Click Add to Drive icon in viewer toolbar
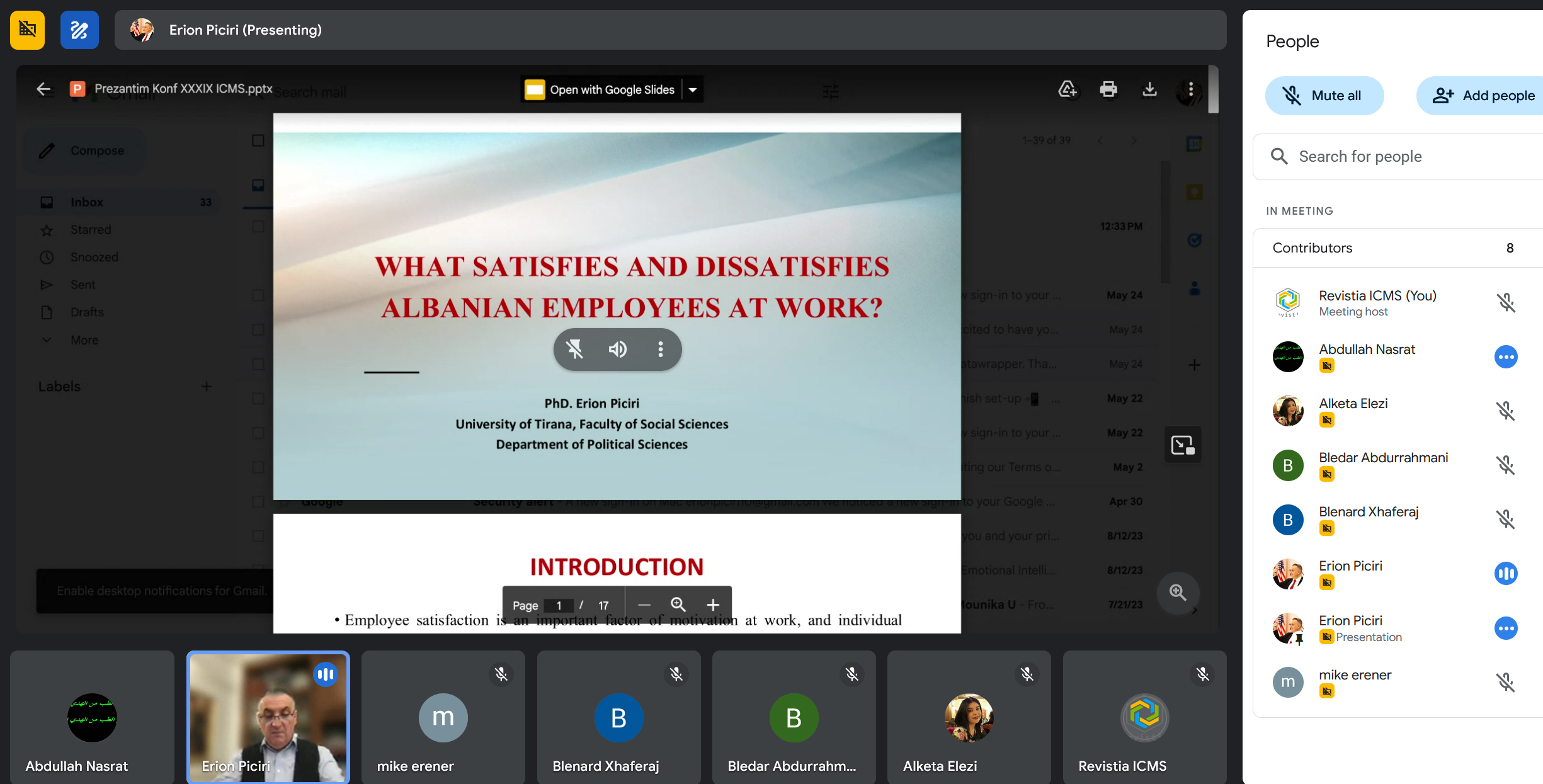 [x=1068, y=89]
